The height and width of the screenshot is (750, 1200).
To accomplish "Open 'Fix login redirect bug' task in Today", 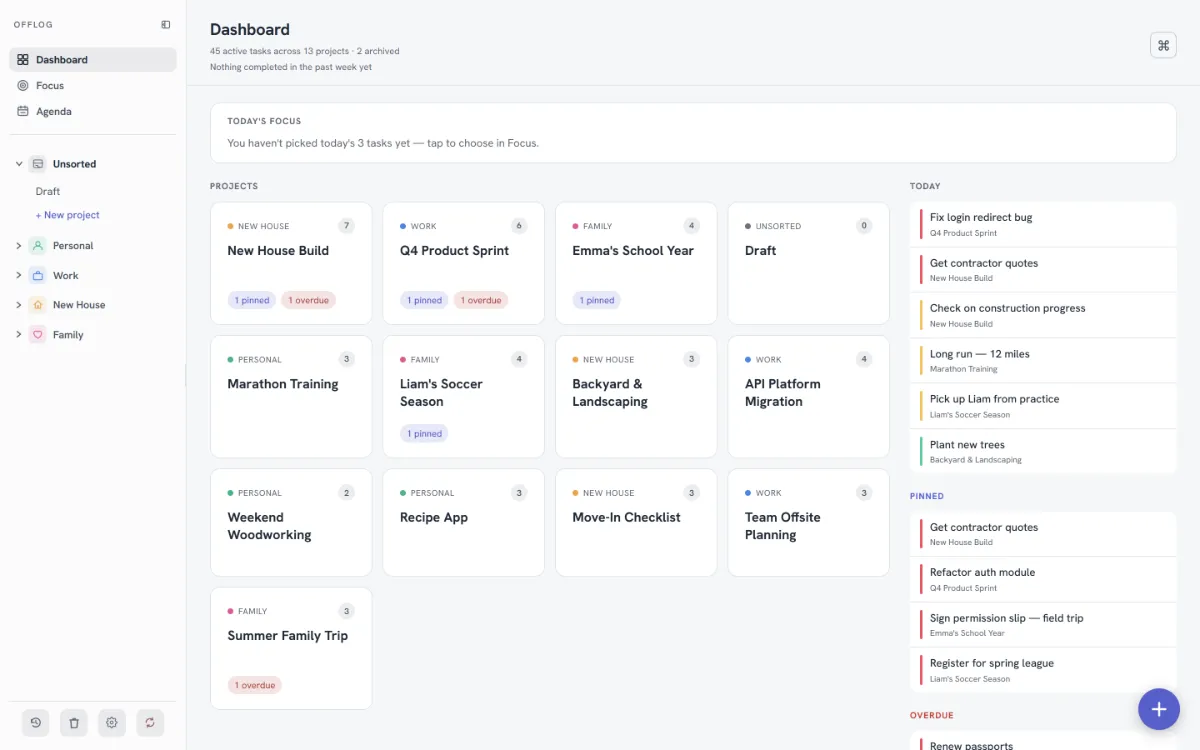I will [1043, 224].
